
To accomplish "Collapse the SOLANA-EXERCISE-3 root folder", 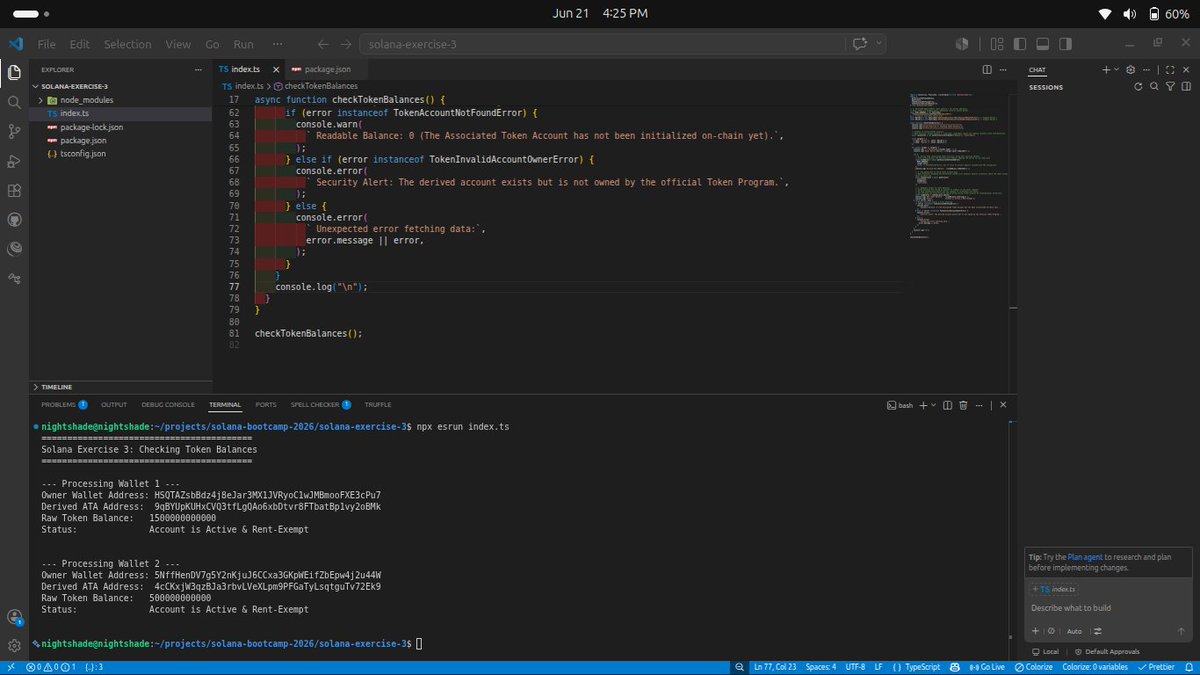I will 37,87.
